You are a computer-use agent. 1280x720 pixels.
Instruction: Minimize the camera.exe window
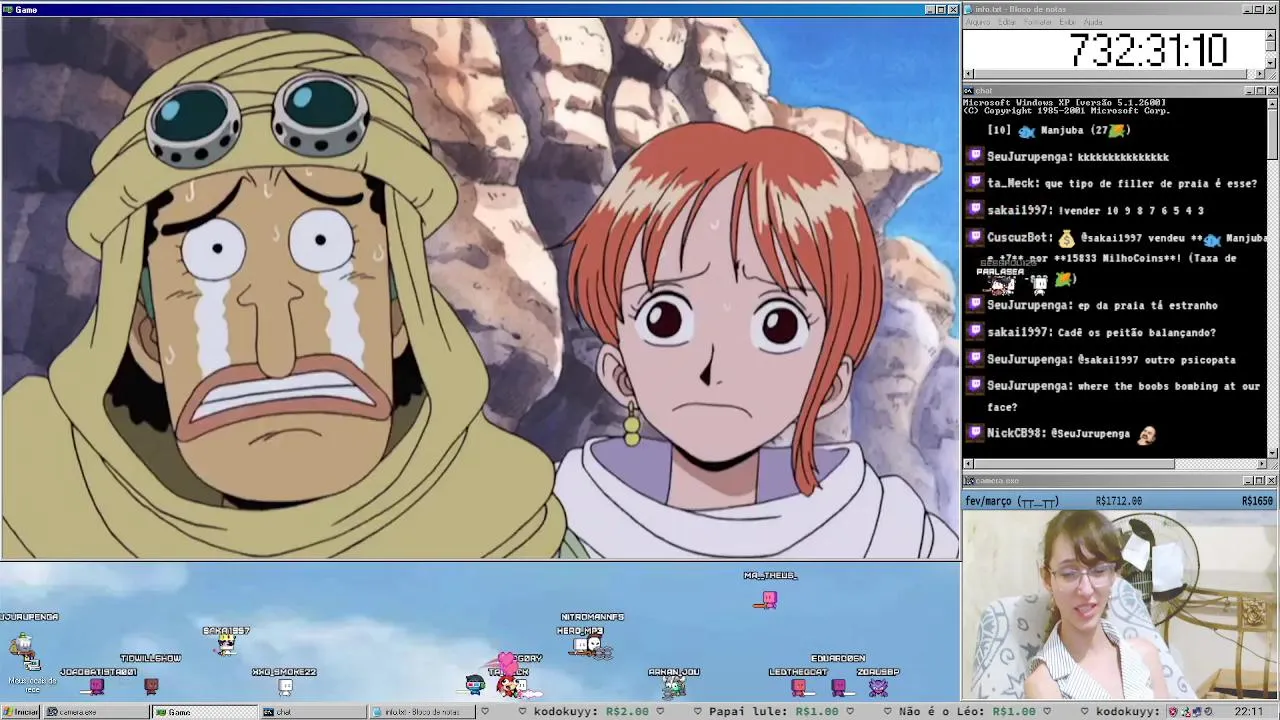[x=1247, y=481]
